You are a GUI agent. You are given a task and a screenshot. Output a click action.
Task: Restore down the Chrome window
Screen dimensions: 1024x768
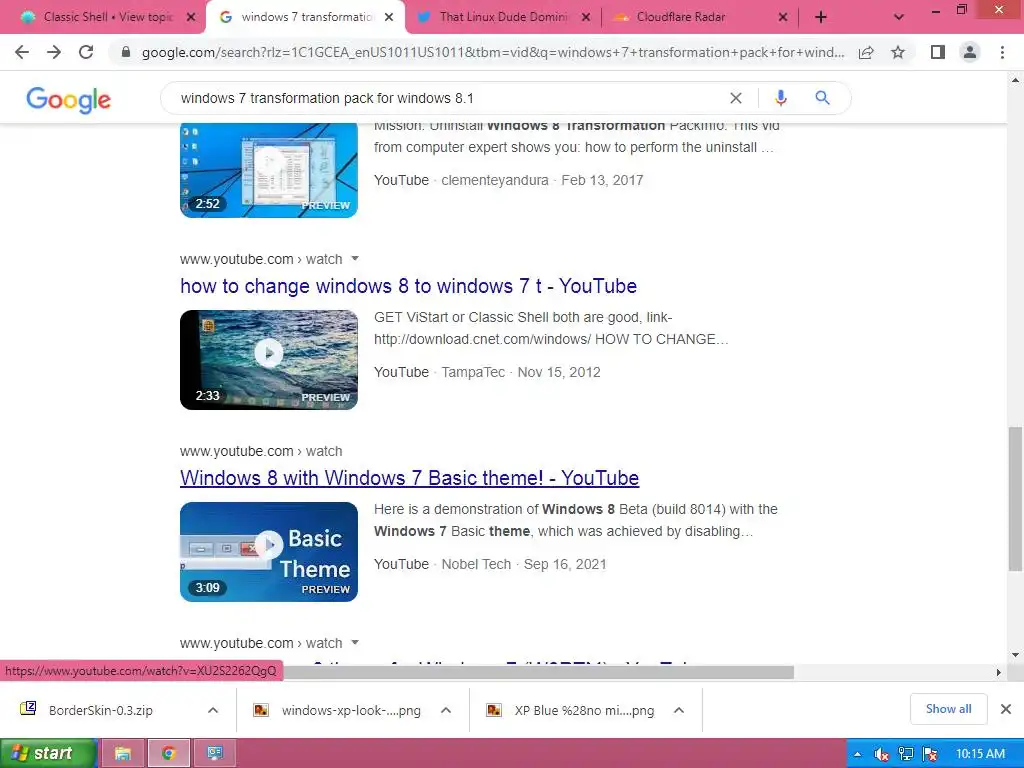[962, 10]
